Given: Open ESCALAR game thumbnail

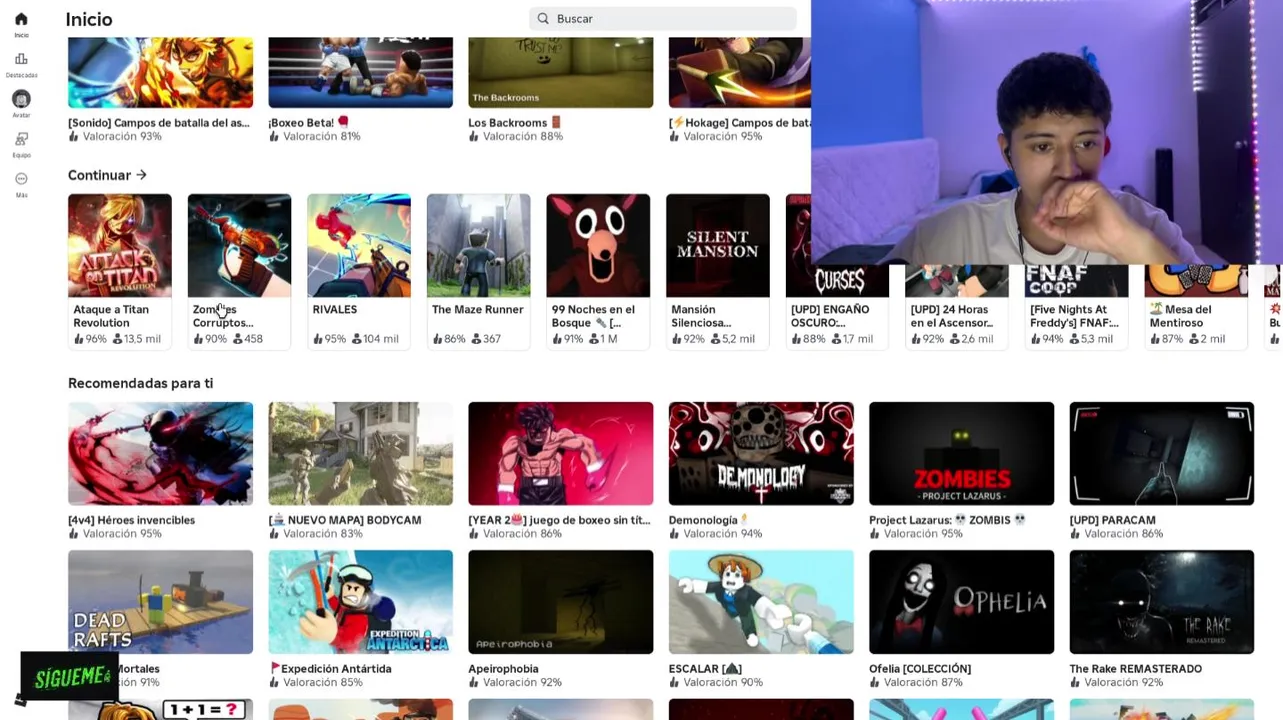Looking at the screenshot, I should tap(761, 602).
